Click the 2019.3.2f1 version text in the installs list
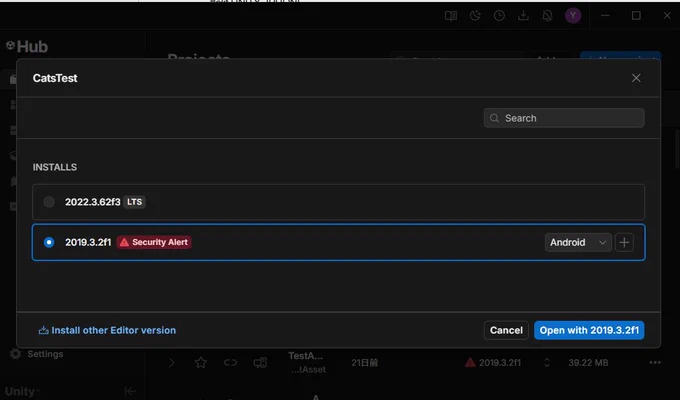The image size is (680, 400). click(x=88, y=242)
